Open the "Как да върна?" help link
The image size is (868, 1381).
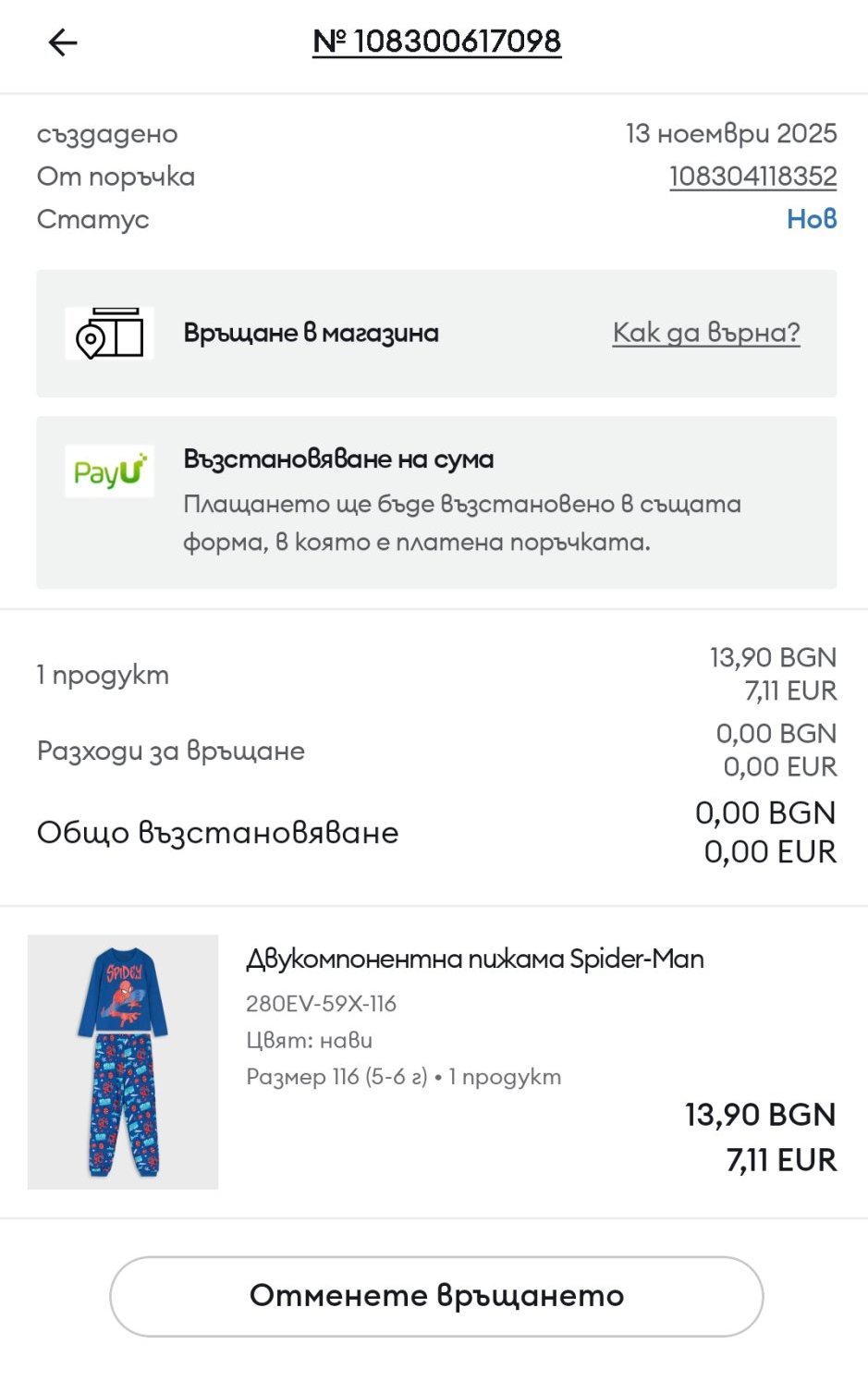point(706,333)
